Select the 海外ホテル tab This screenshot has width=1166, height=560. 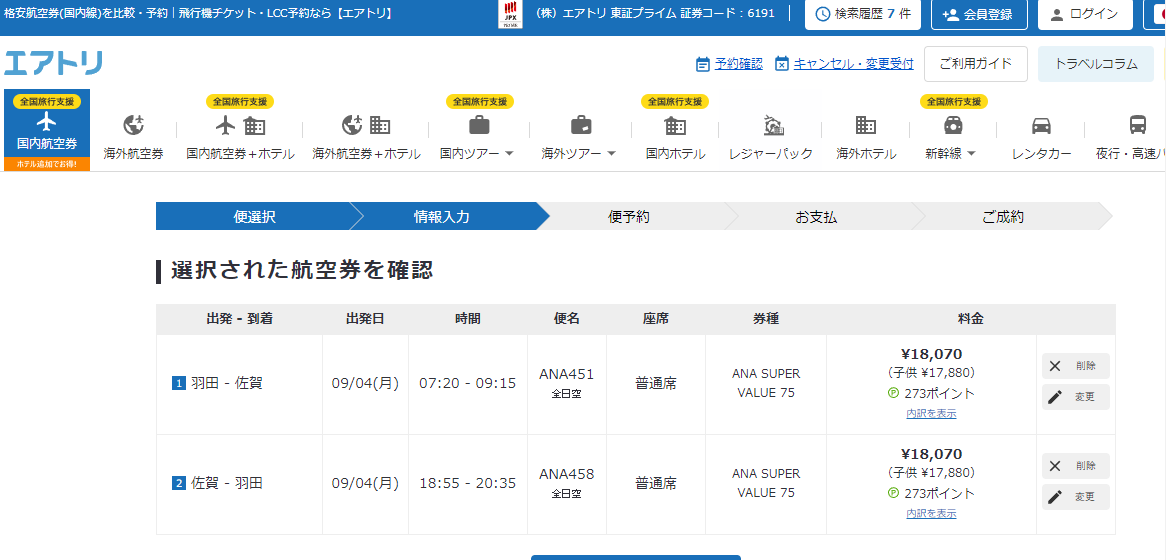(866, 138)
